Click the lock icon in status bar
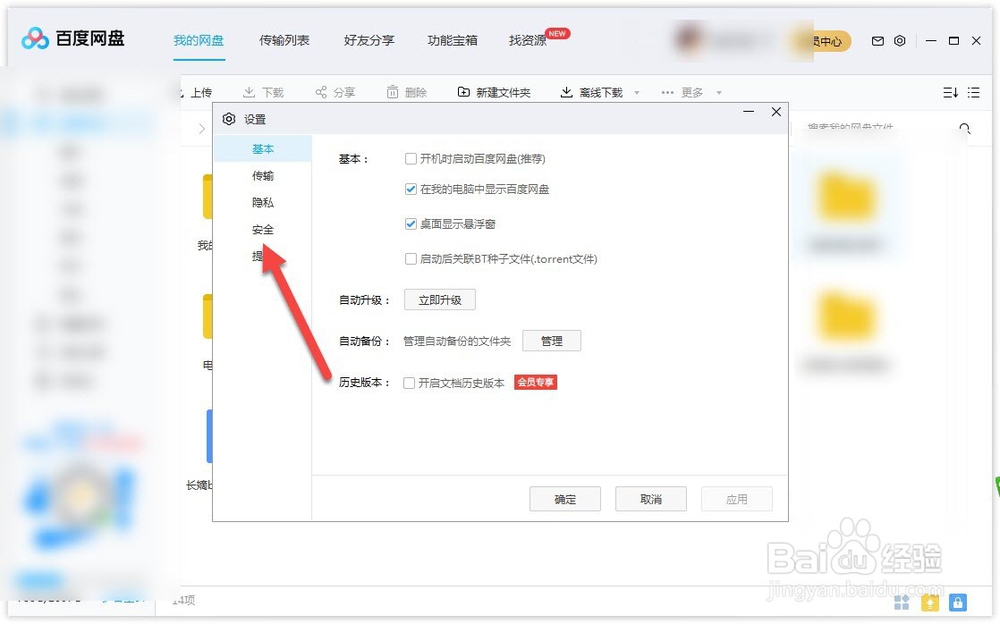Image resolution: width=1000 pixels, height=624 pixels. (x=957, y=602)
